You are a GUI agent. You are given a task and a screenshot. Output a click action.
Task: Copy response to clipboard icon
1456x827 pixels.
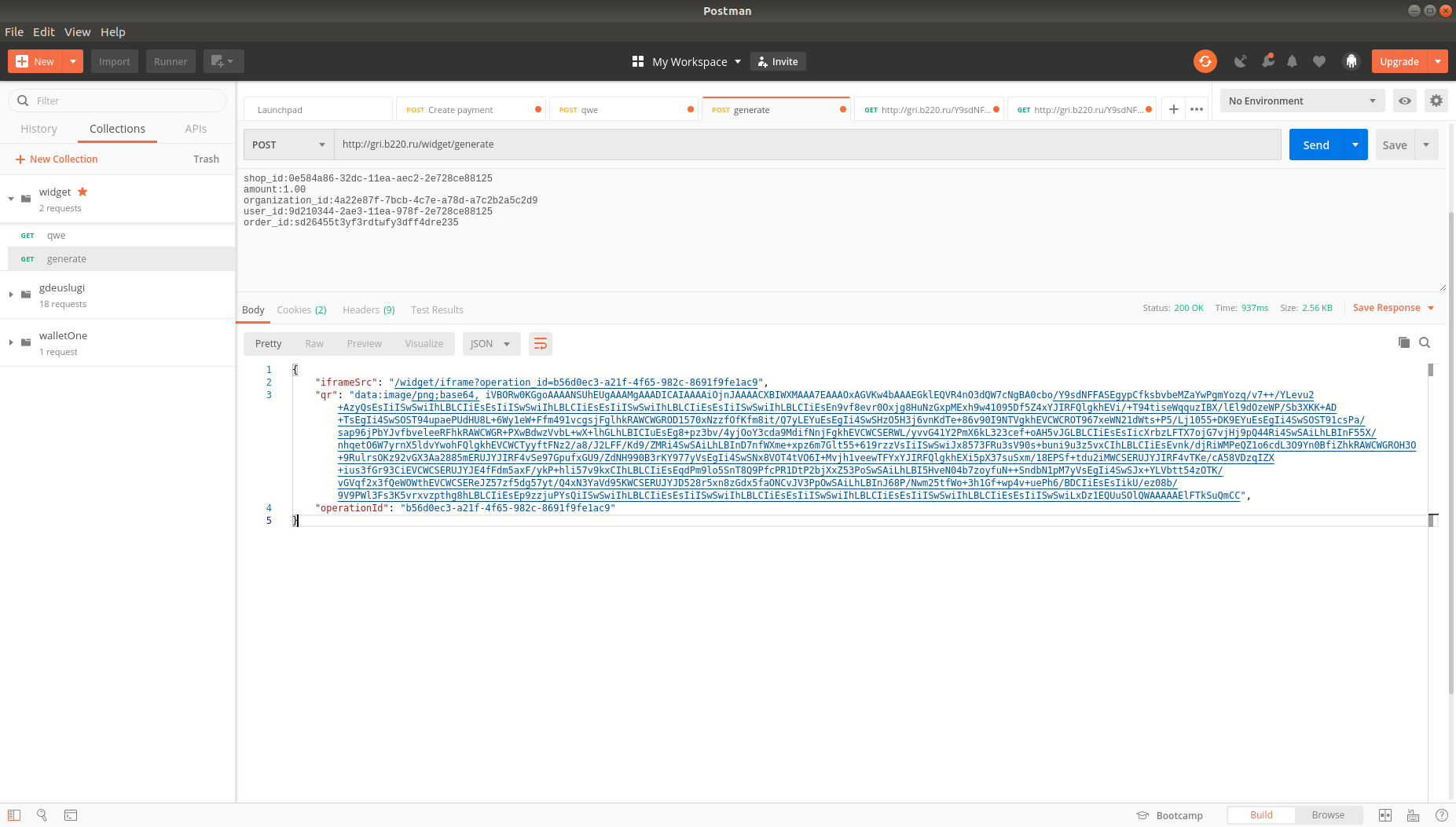click(1404, 342)
